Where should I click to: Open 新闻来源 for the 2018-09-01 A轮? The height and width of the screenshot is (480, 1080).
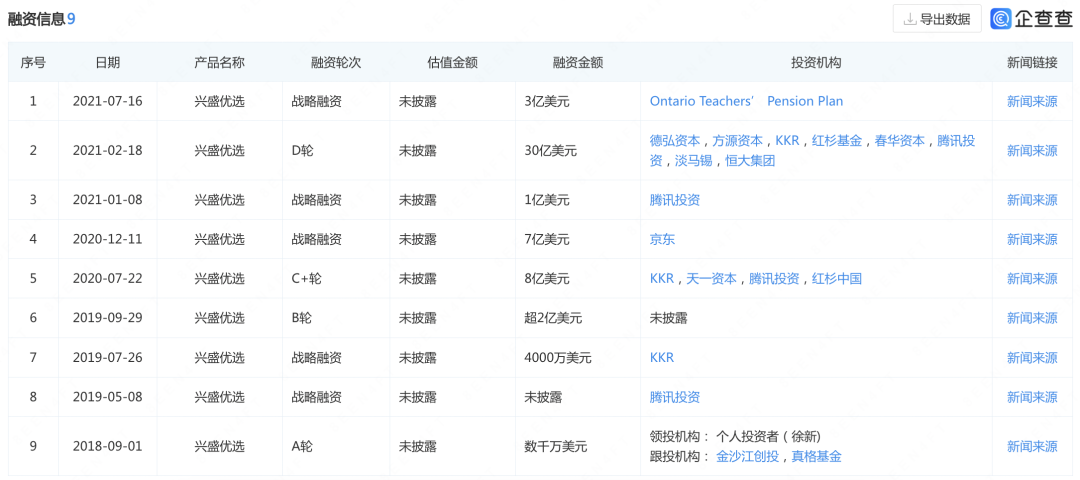[x=1031, y=446]
